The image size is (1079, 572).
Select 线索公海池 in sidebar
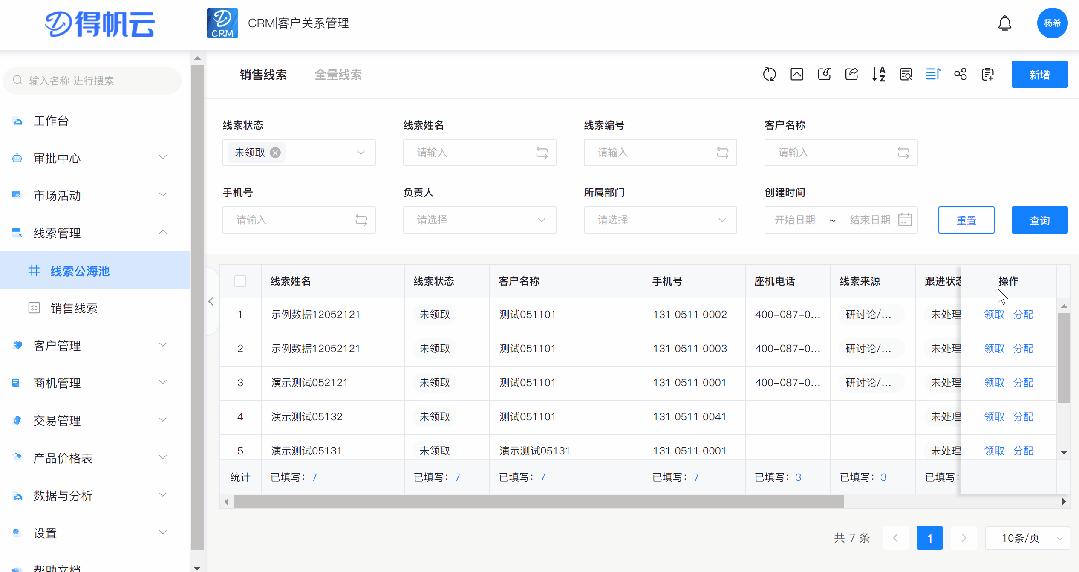tap(95, 271)
